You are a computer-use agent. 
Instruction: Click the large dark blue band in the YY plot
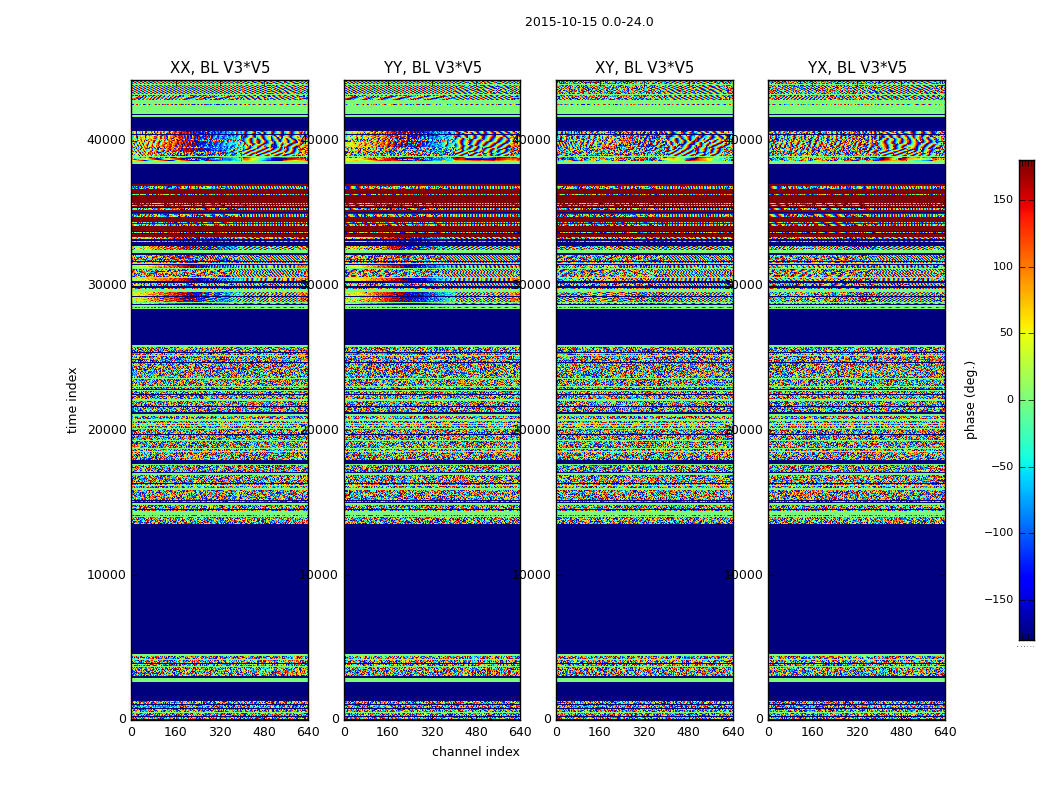coord(432,588)
